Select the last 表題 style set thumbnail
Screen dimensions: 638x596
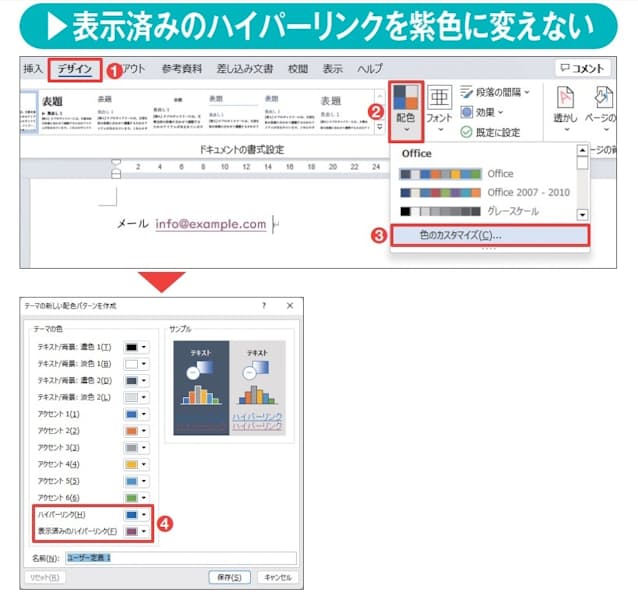point(344,112)
